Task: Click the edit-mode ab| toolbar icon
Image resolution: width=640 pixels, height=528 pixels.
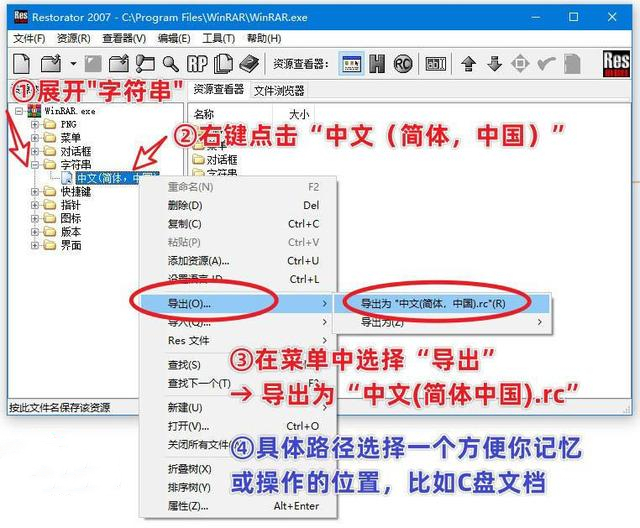Action: (x=436, y=64)
